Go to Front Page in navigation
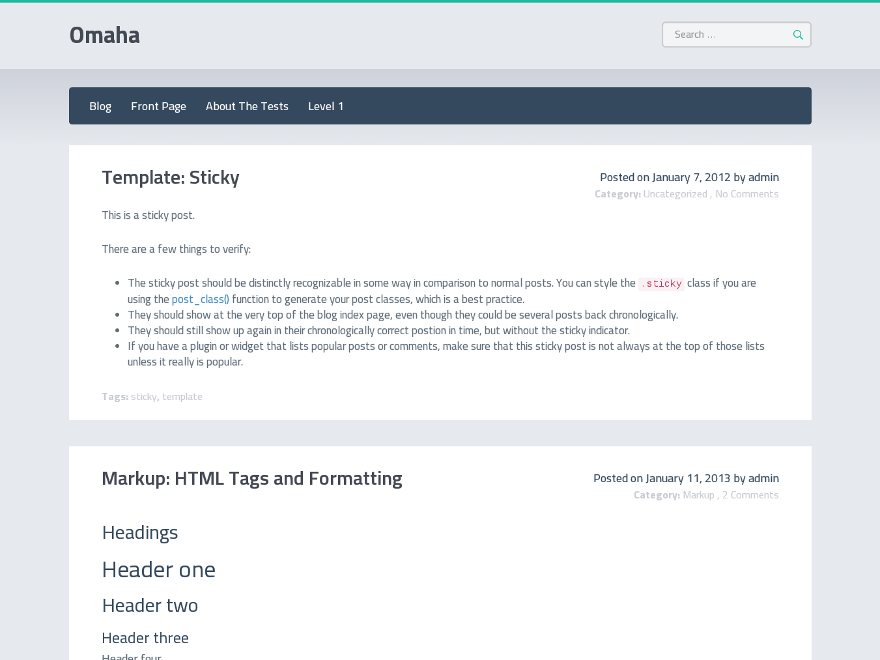 pos(158,106)
